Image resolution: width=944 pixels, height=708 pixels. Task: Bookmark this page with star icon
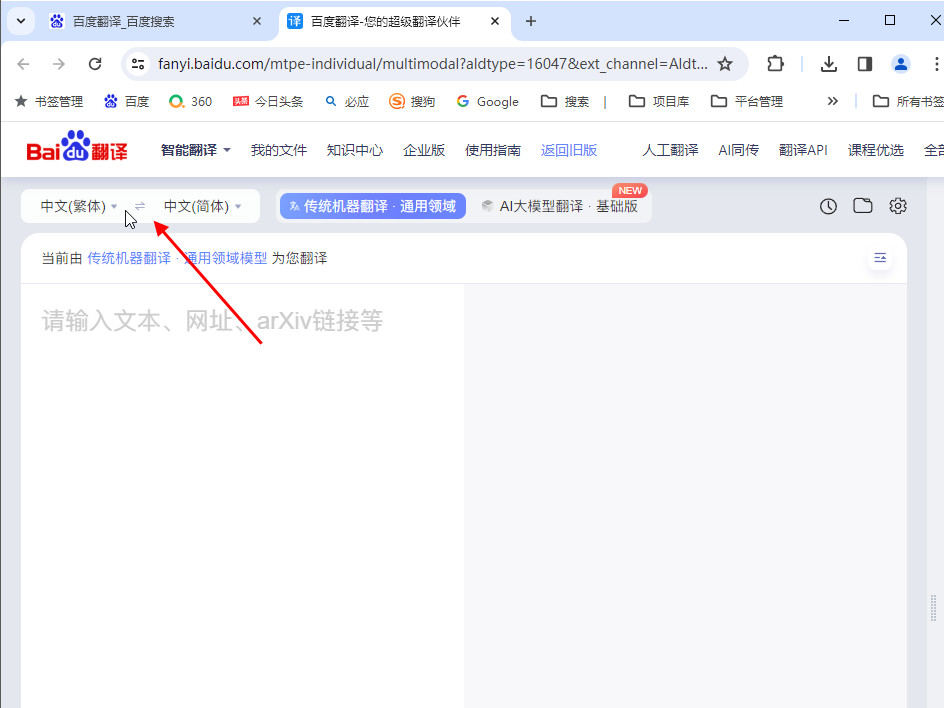(x=725, y=64)
